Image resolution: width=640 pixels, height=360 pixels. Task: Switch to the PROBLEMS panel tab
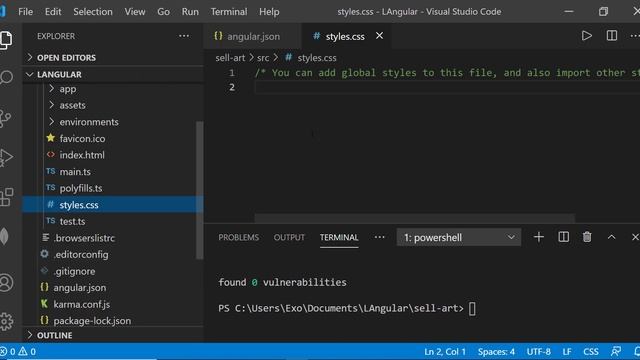(x=238, y=238)
